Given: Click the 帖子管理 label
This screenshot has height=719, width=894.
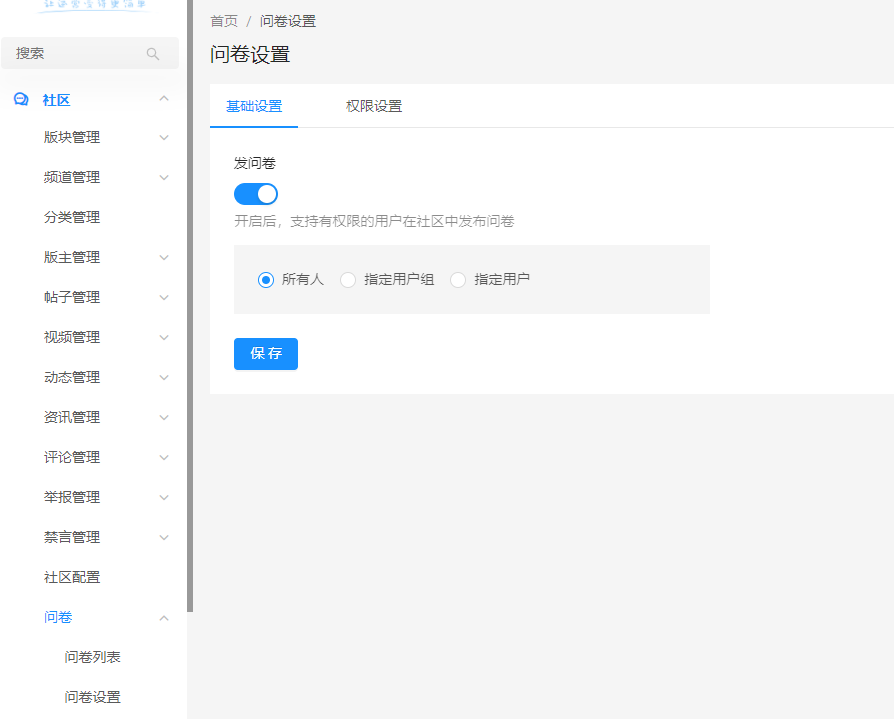Looking at the screenshot, I should tap(72, 297).
